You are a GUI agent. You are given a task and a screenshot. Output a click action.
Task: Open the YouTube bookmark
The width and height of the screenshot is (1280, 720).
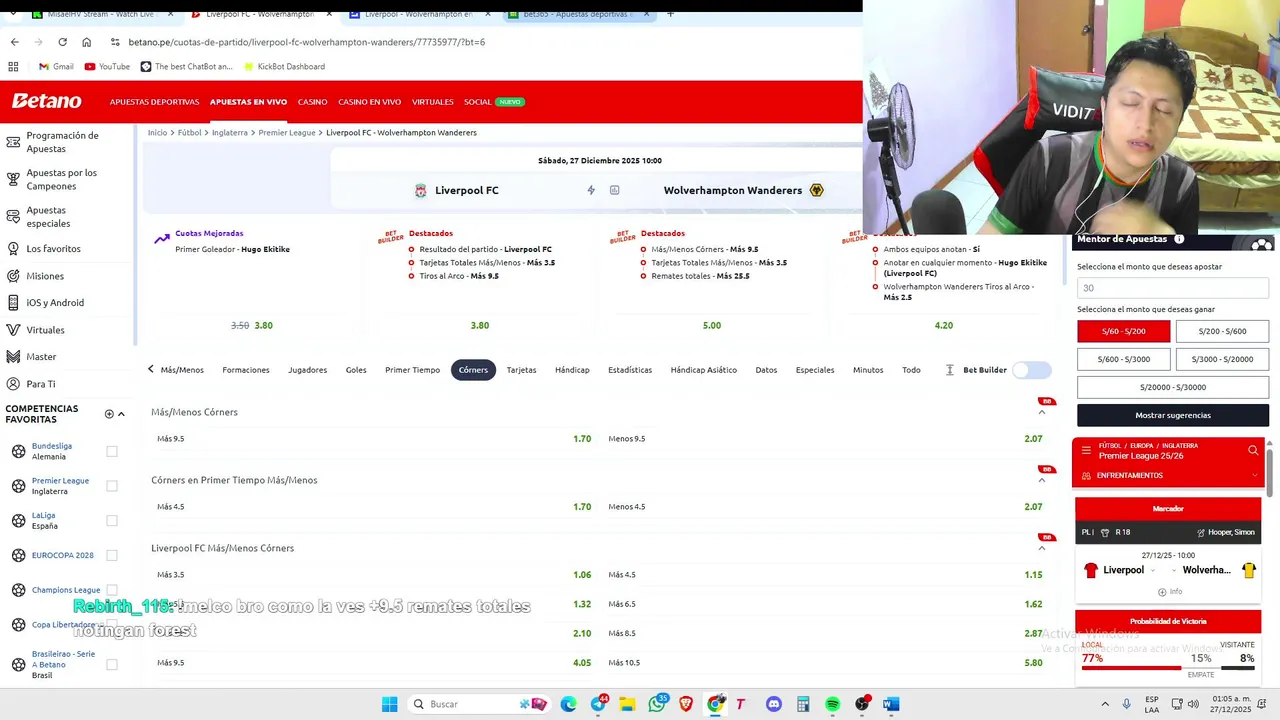coord(107,67)
